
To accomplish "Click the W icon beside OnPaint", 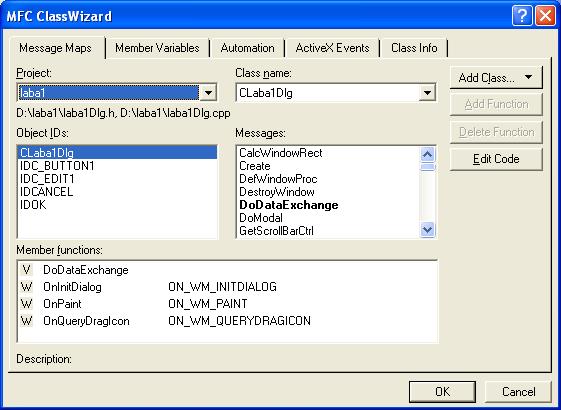I will [x=26, y=304].
